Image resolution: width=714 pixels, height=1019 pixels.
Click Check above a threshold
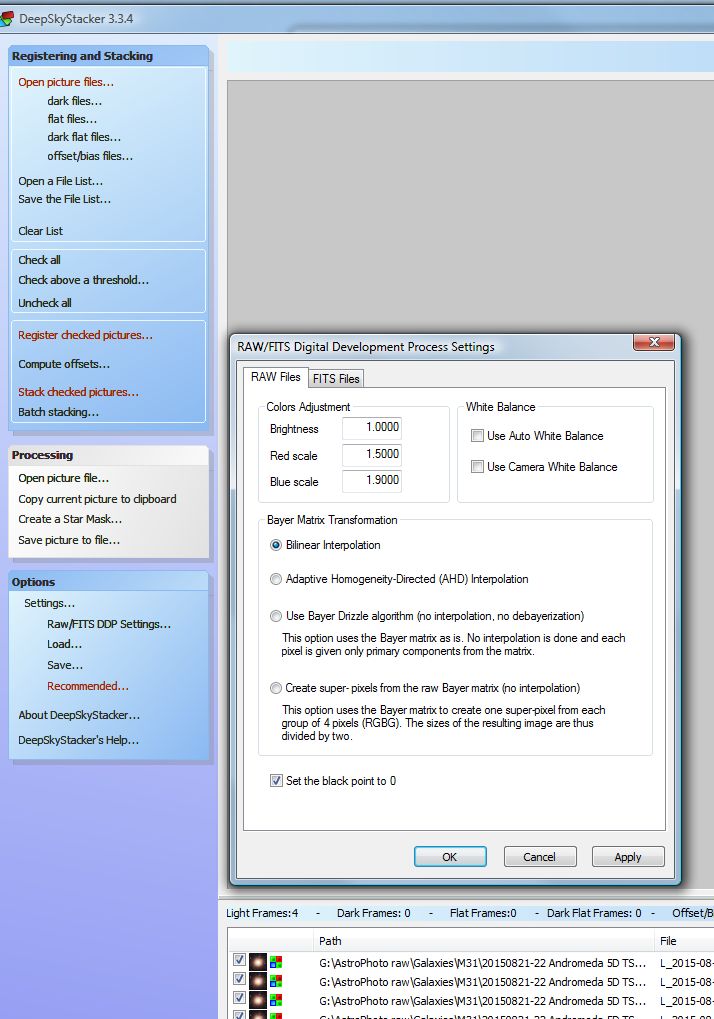coord(83,280)
